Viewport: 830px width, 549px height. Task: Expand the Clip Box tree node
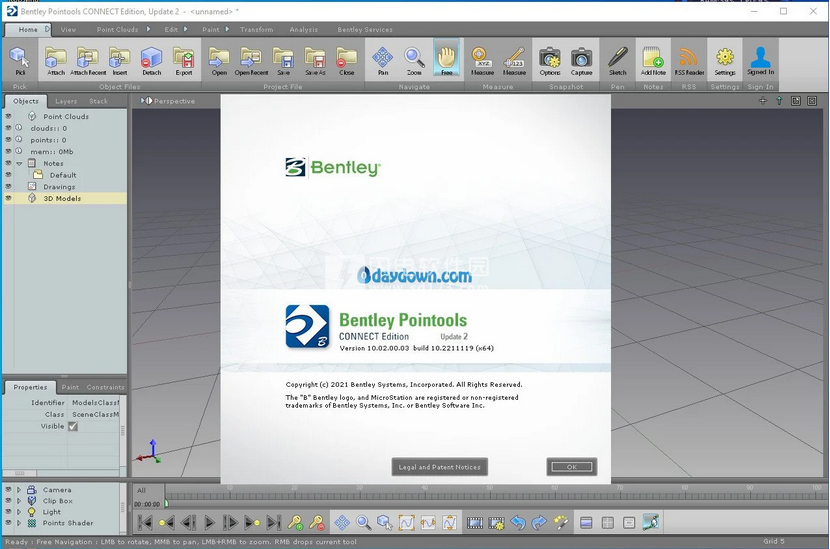19,501
